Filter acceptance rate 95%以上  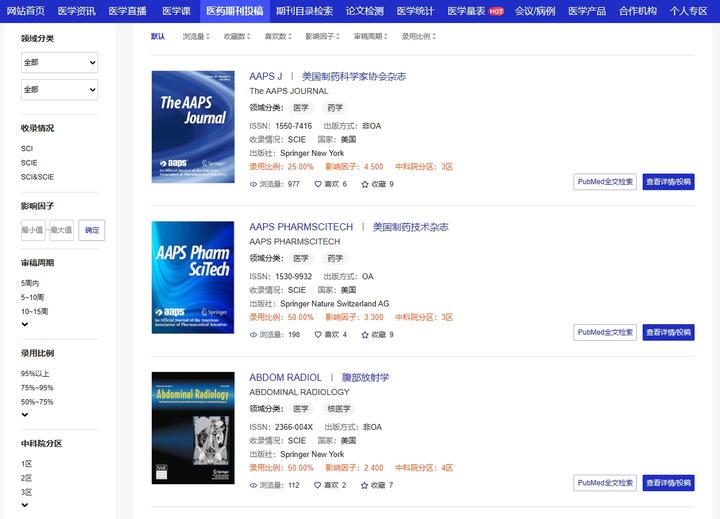pos(35,373)
